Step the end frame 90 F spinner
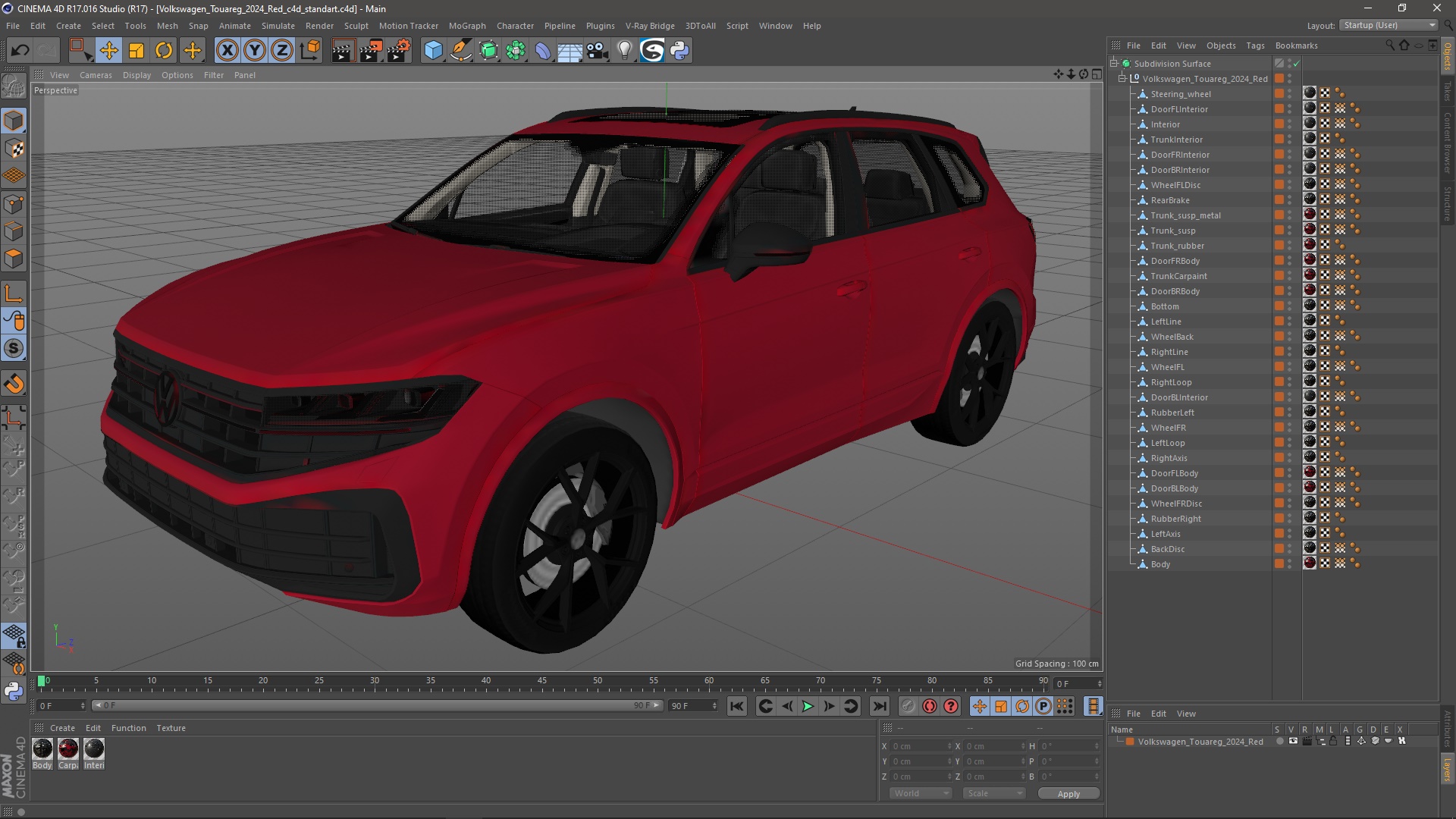Viewport: 1456px width, 819px height. pos(714,706)
